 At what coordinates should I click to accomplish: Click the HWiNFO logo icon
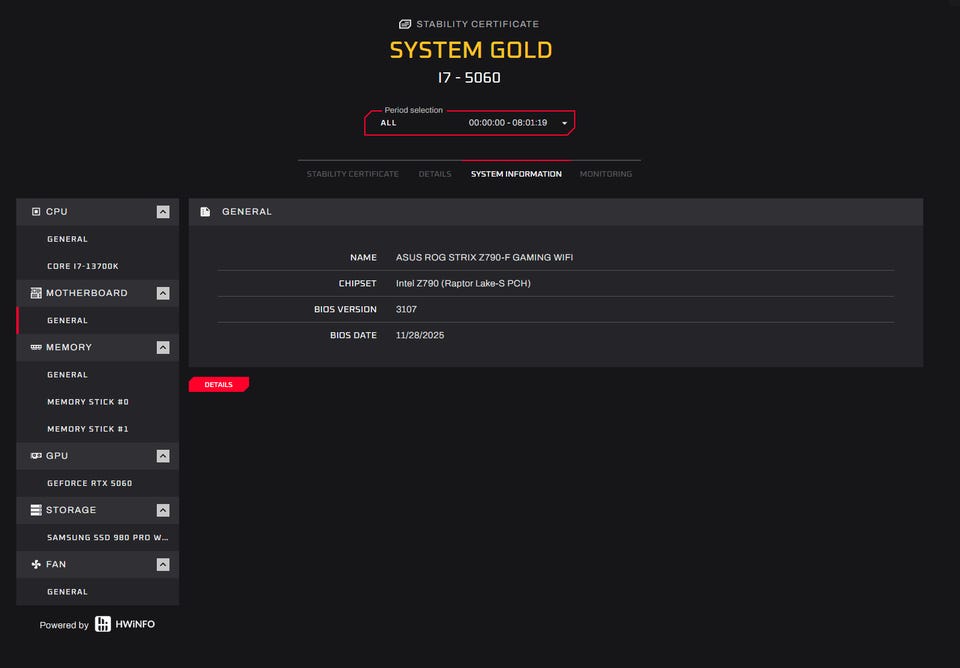(103, 624)
